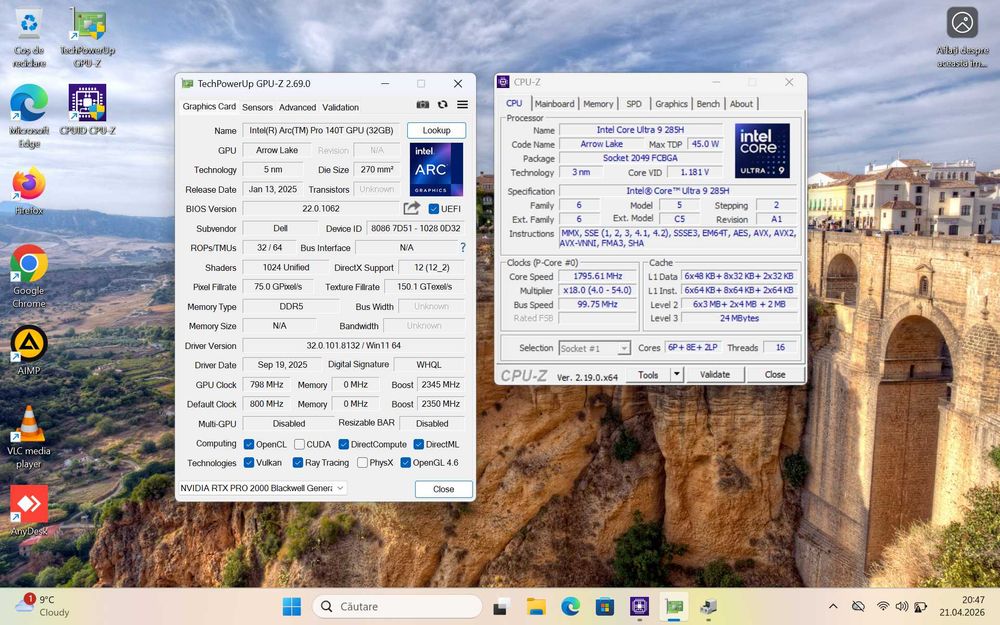Image resolution: width=1000 pixels, height=625 pixels.
Task: Click the BIOS export share icon
Action: [411, 209]
